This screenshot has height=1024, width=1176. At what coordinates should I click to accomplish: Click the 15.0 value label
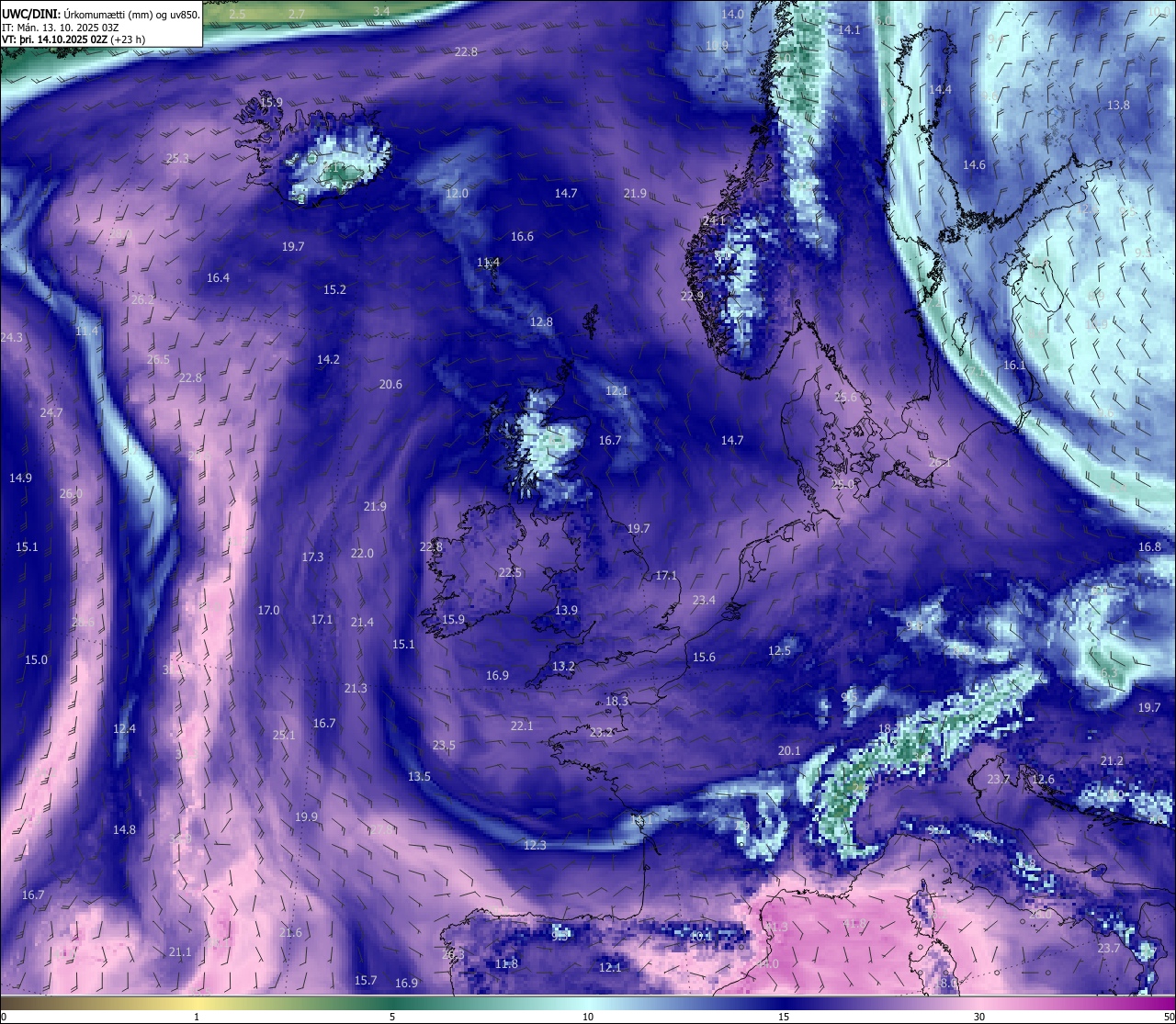(x=36, y=659)
